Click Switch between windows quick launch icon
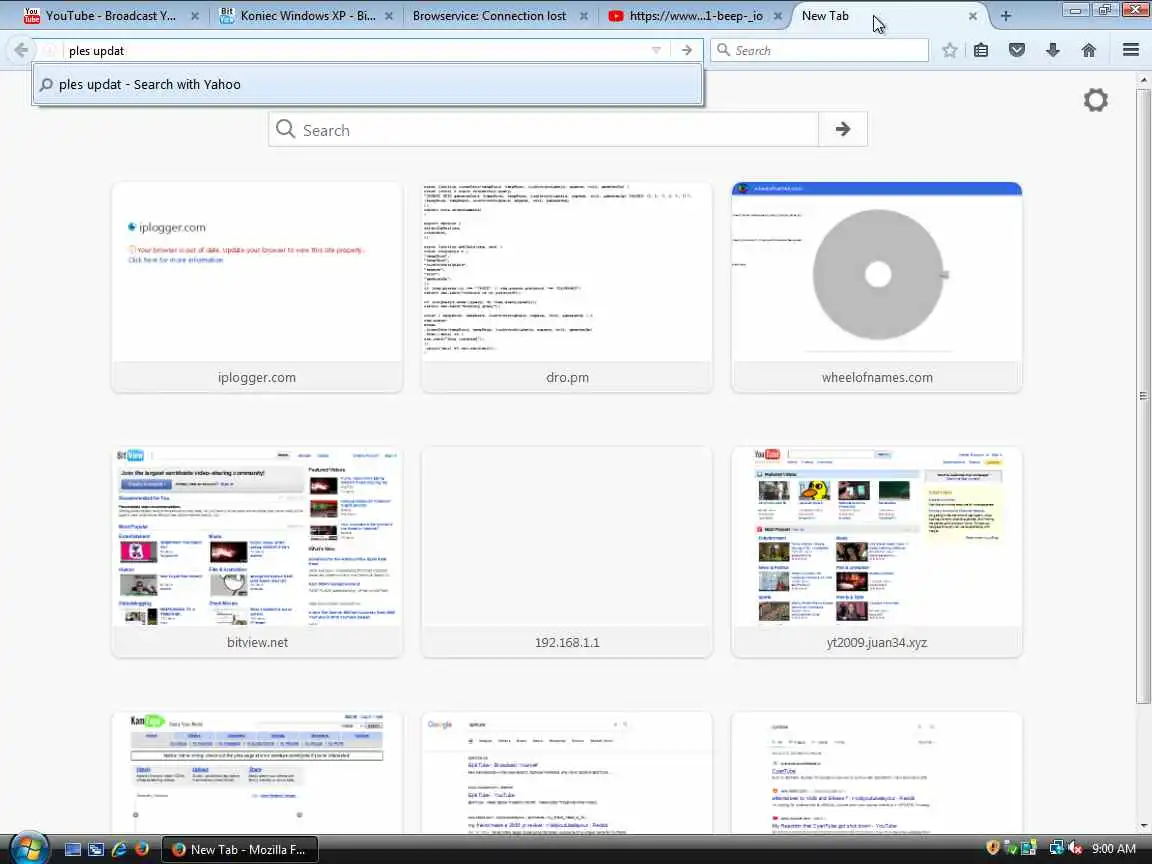 [x=96, y=849]
